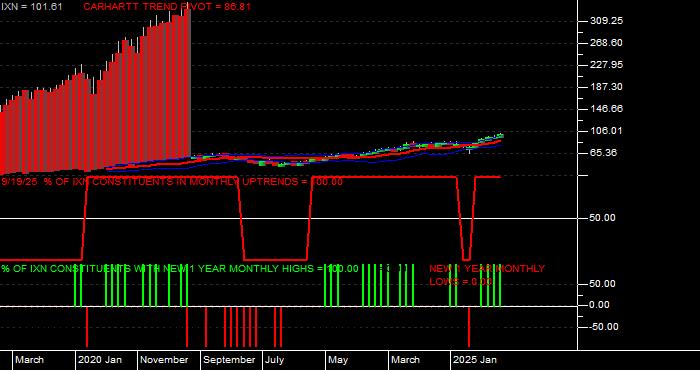700x370 pixels.
Task: Click the -50.00 level on highs/lows axis
Action: pos(603,327)
